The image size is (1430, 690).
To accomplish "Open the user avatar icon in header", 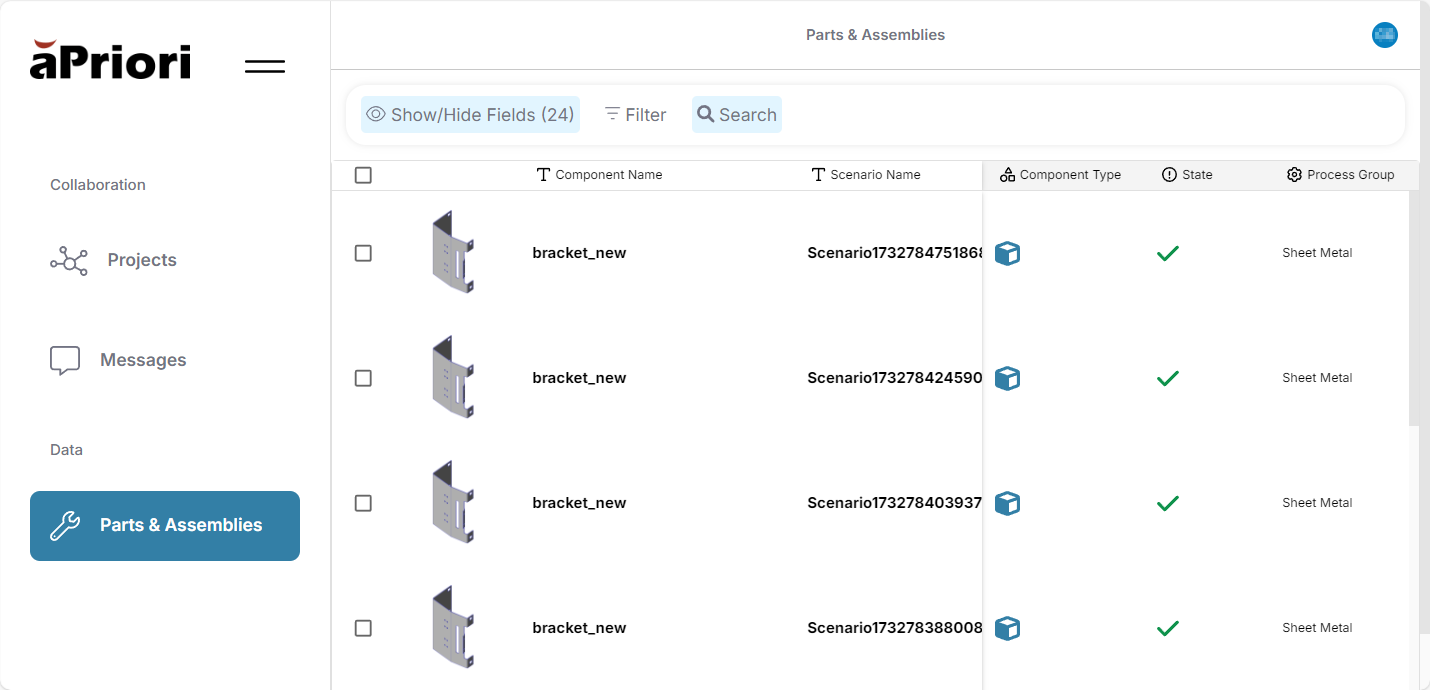I will 1384,35.
